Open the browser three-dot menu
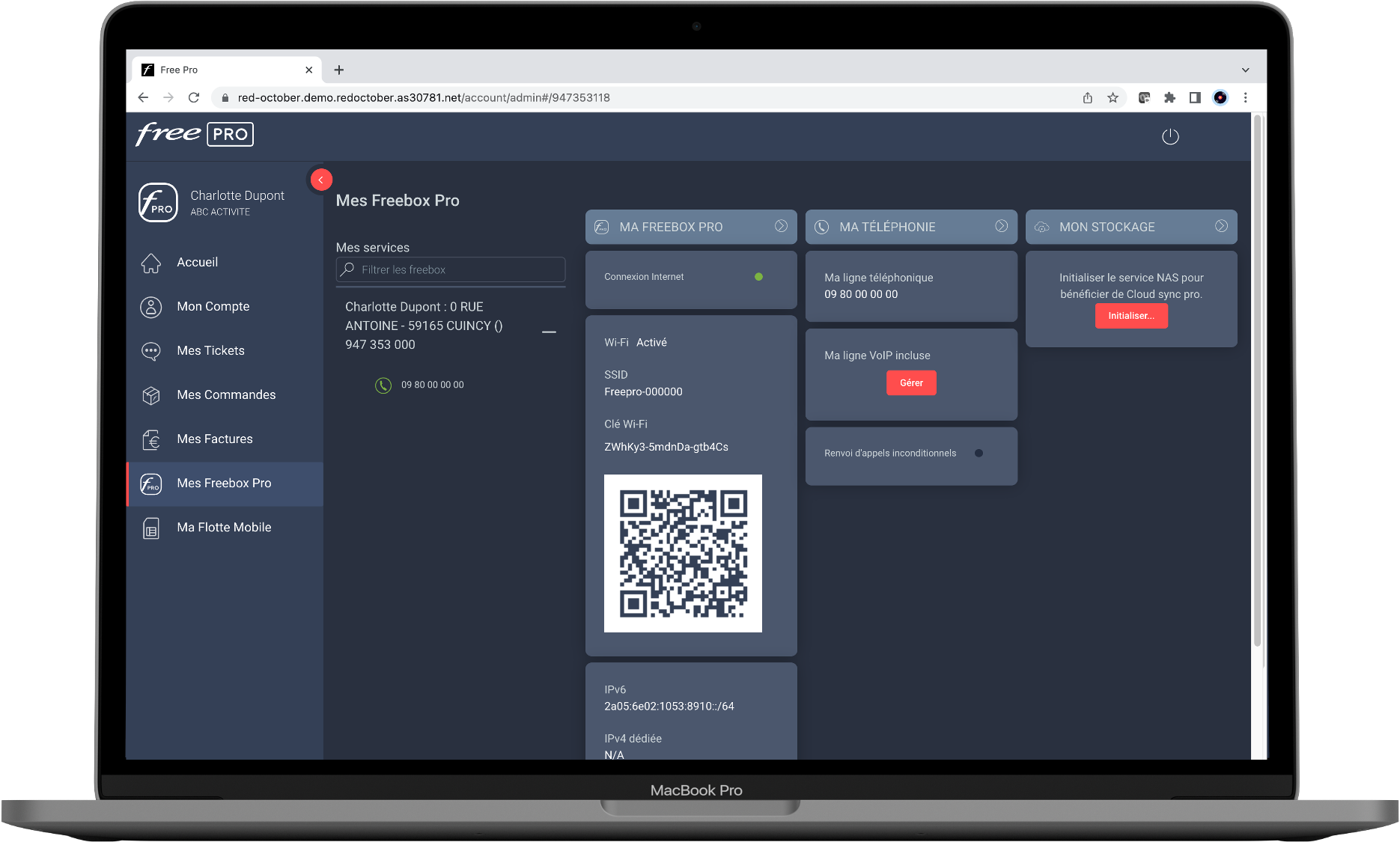 click(x=1246, y=97)
